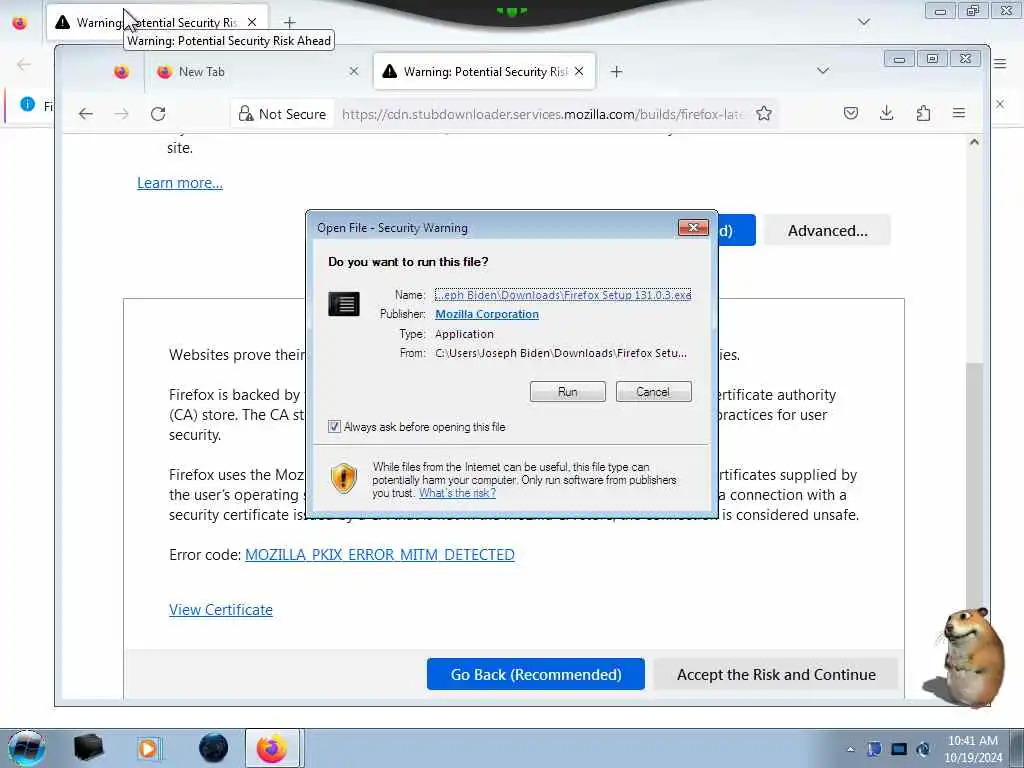Click the blue info icon in back window

click(27, 104)
